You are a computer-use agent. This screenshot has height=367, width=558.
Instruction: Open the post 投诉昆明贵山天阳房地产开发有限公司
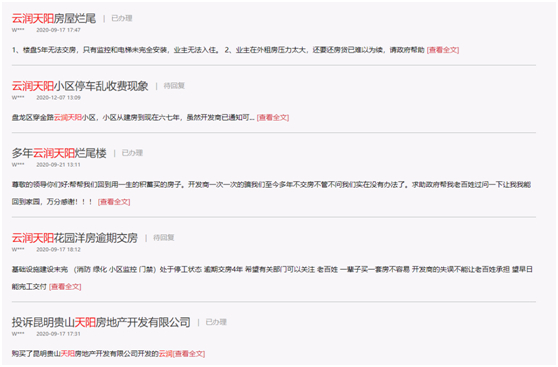coord(101,322)
